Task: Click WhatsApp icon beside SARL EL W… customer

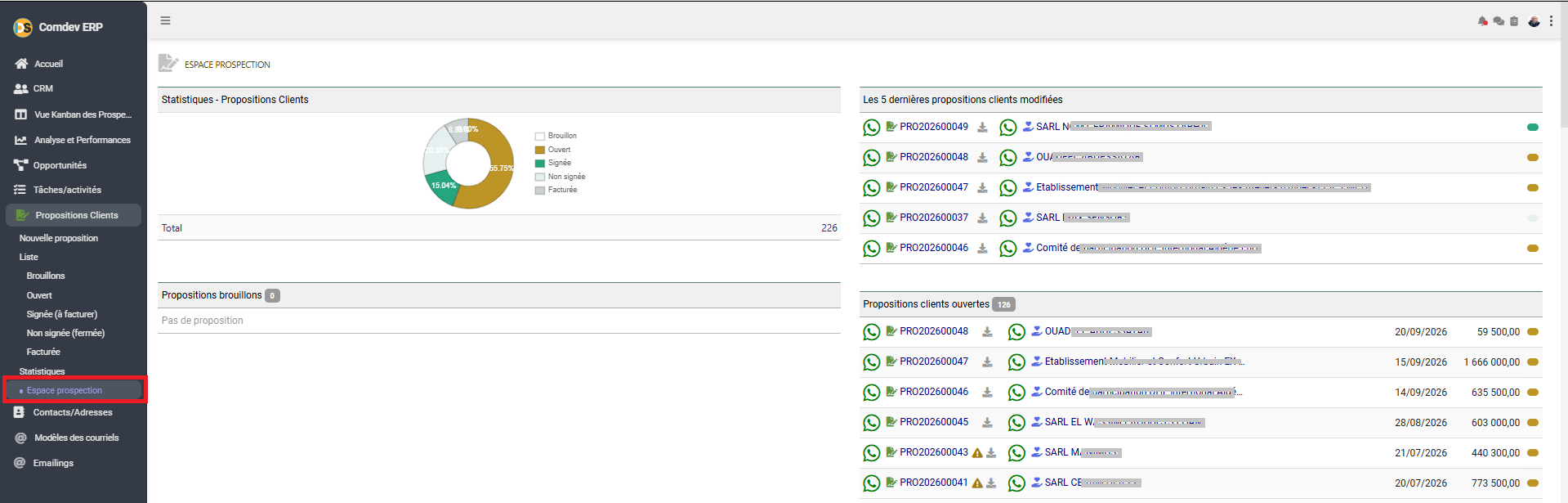Action: click(x=1016, y=423)
